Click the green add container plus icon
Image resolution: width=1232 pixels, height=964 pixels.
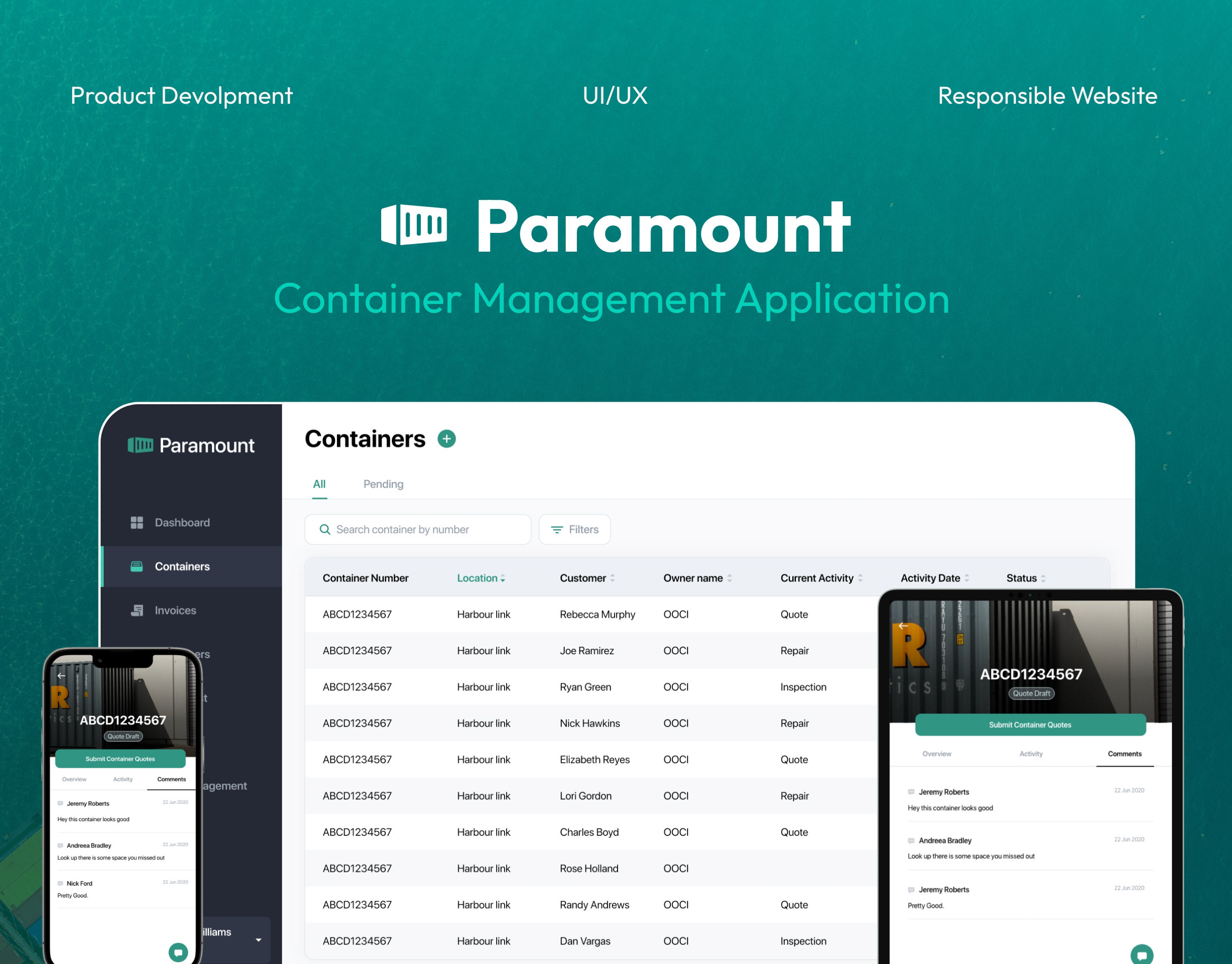[x=446, y=439]
